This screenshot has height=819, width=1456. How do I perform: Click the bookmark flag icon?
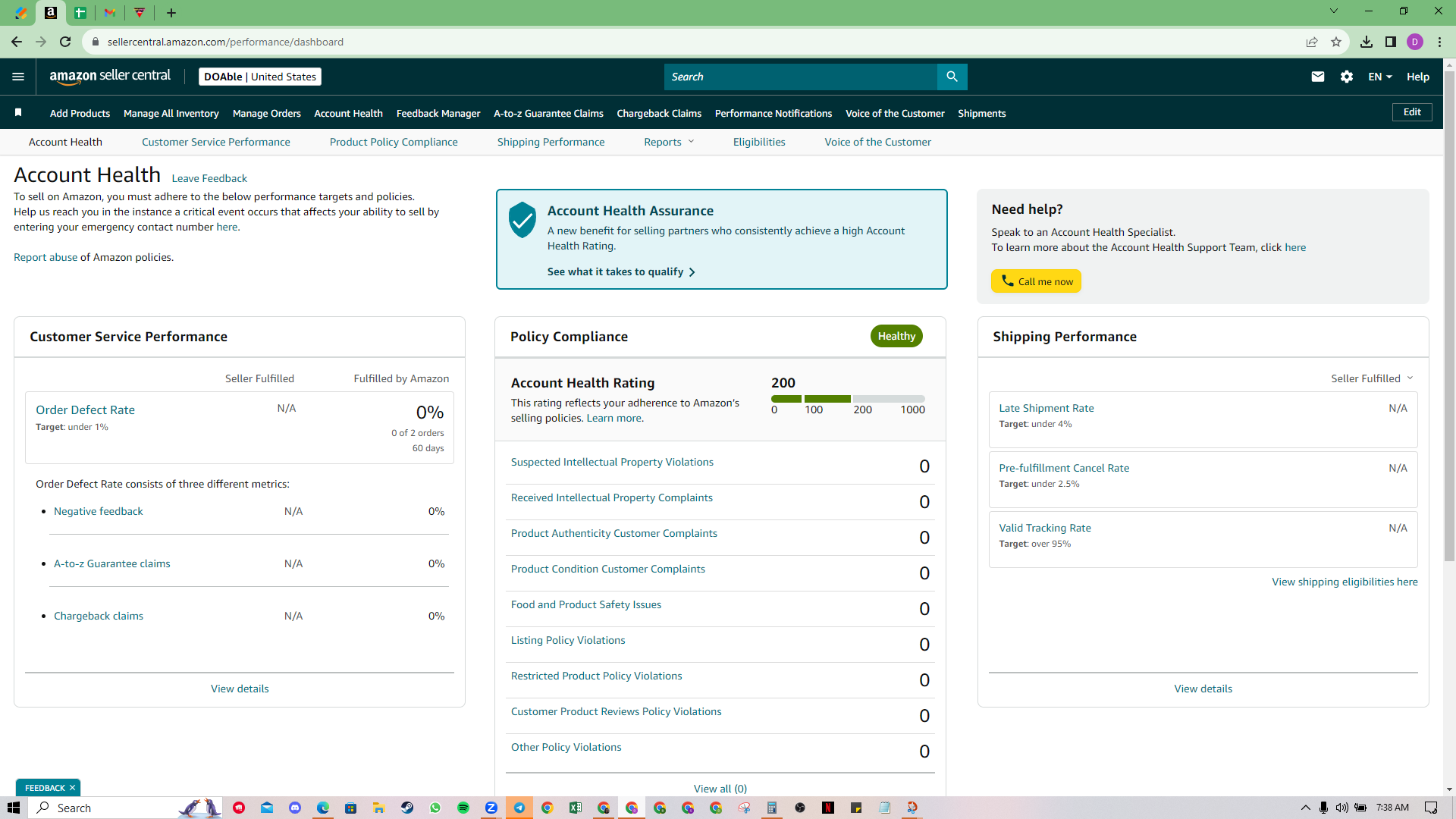(18, 113)
